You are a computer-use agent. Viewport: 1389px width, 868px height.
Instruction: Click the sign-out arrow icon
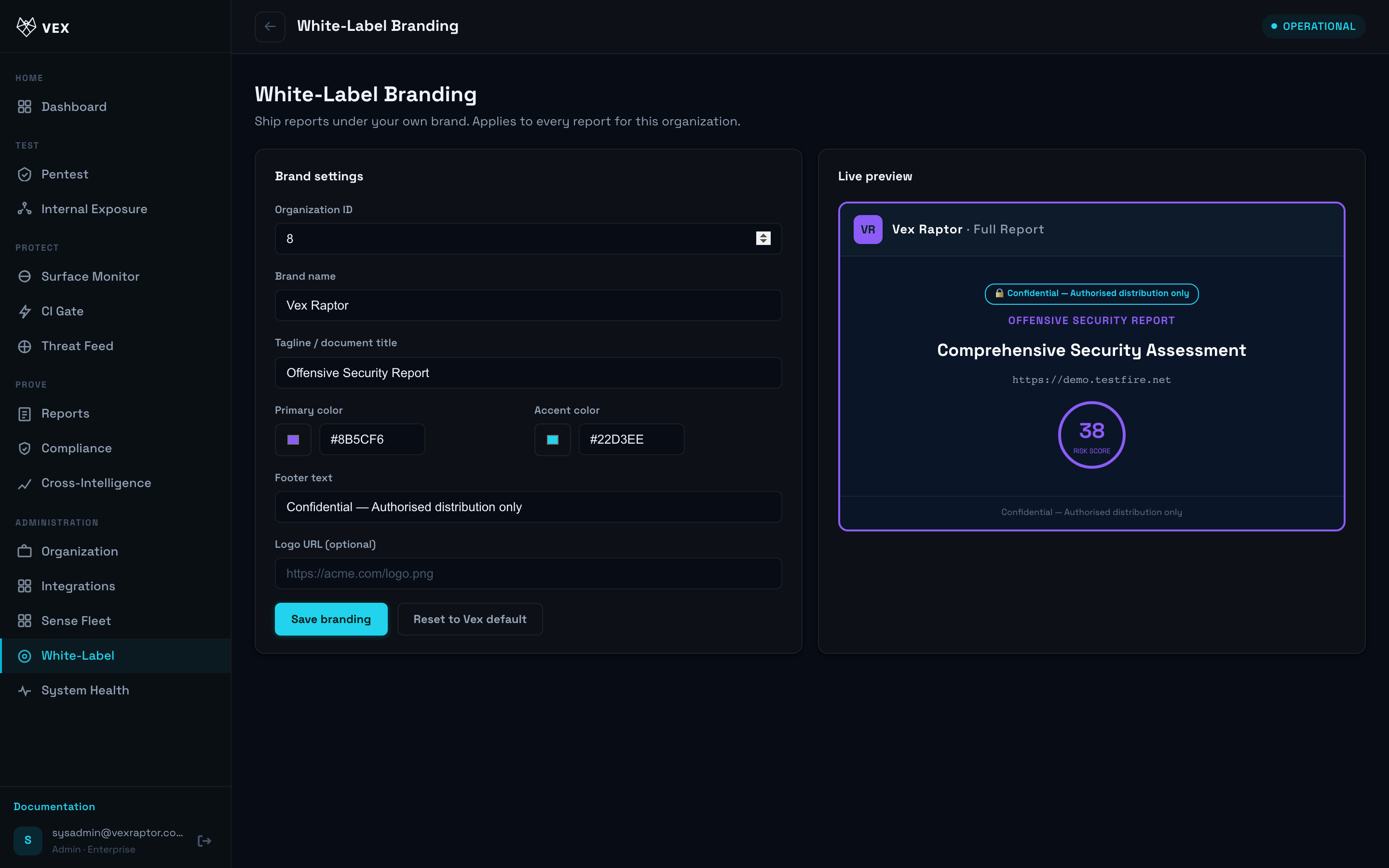point(204,841)
